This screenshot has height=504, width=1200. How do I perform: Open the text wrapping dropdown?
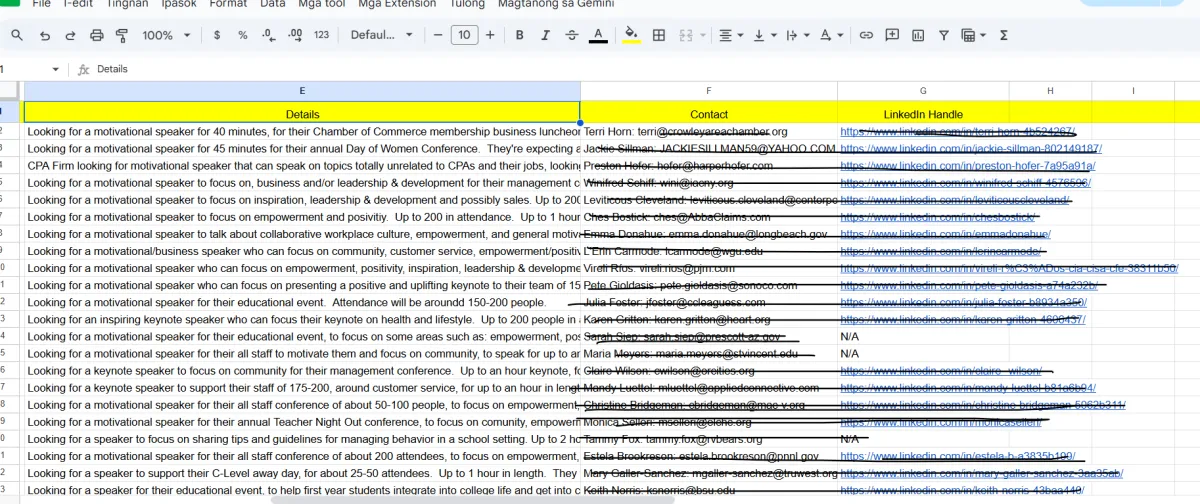797,35
